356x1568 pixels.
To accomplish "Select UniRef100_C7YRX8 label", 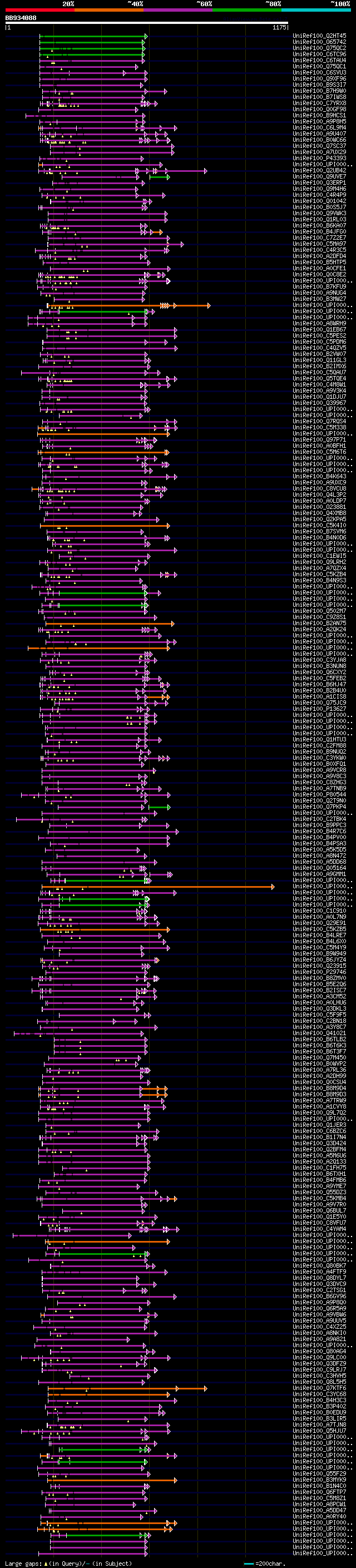I will click(x=319, y=103).
